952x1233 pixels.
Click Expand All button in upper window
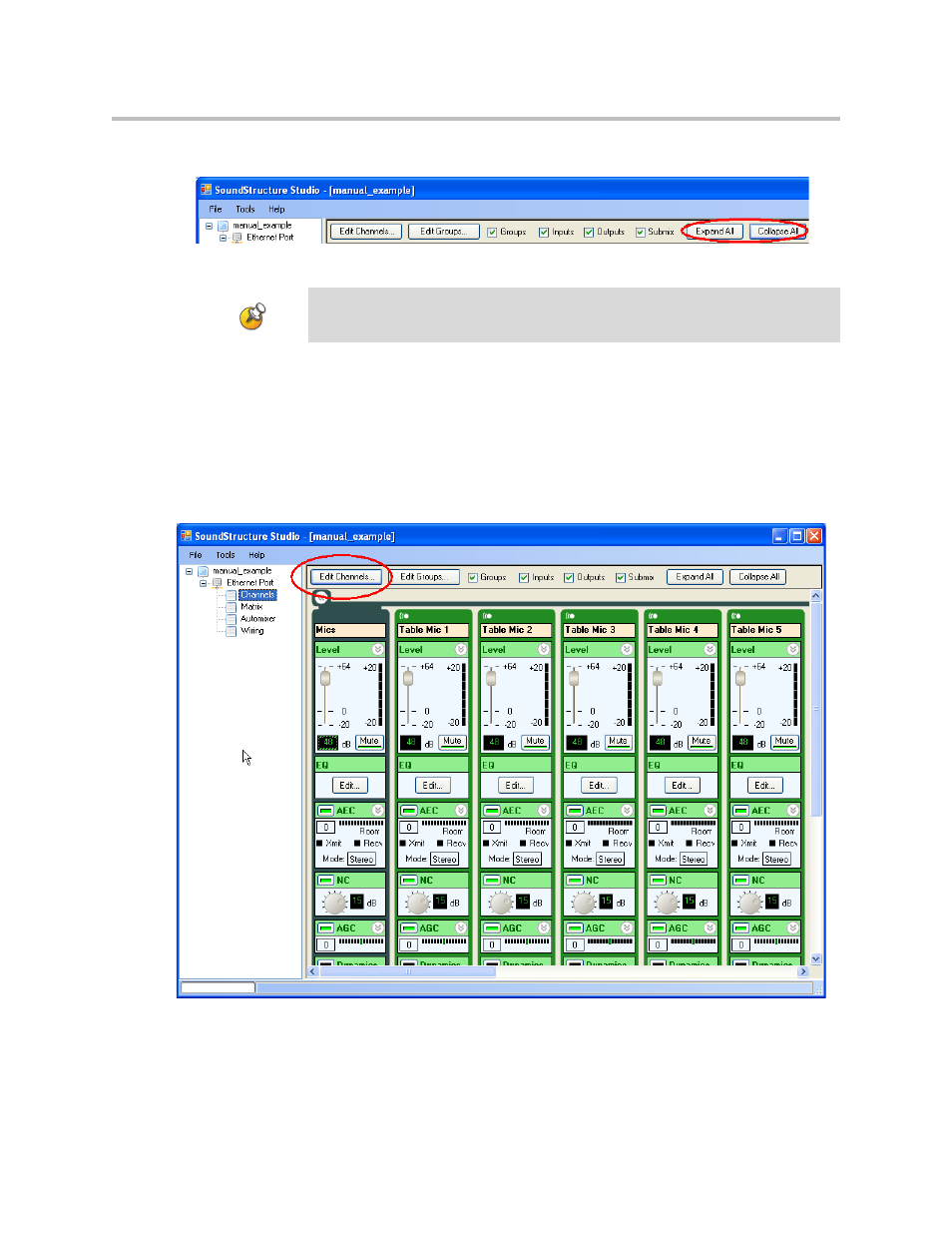714,232
